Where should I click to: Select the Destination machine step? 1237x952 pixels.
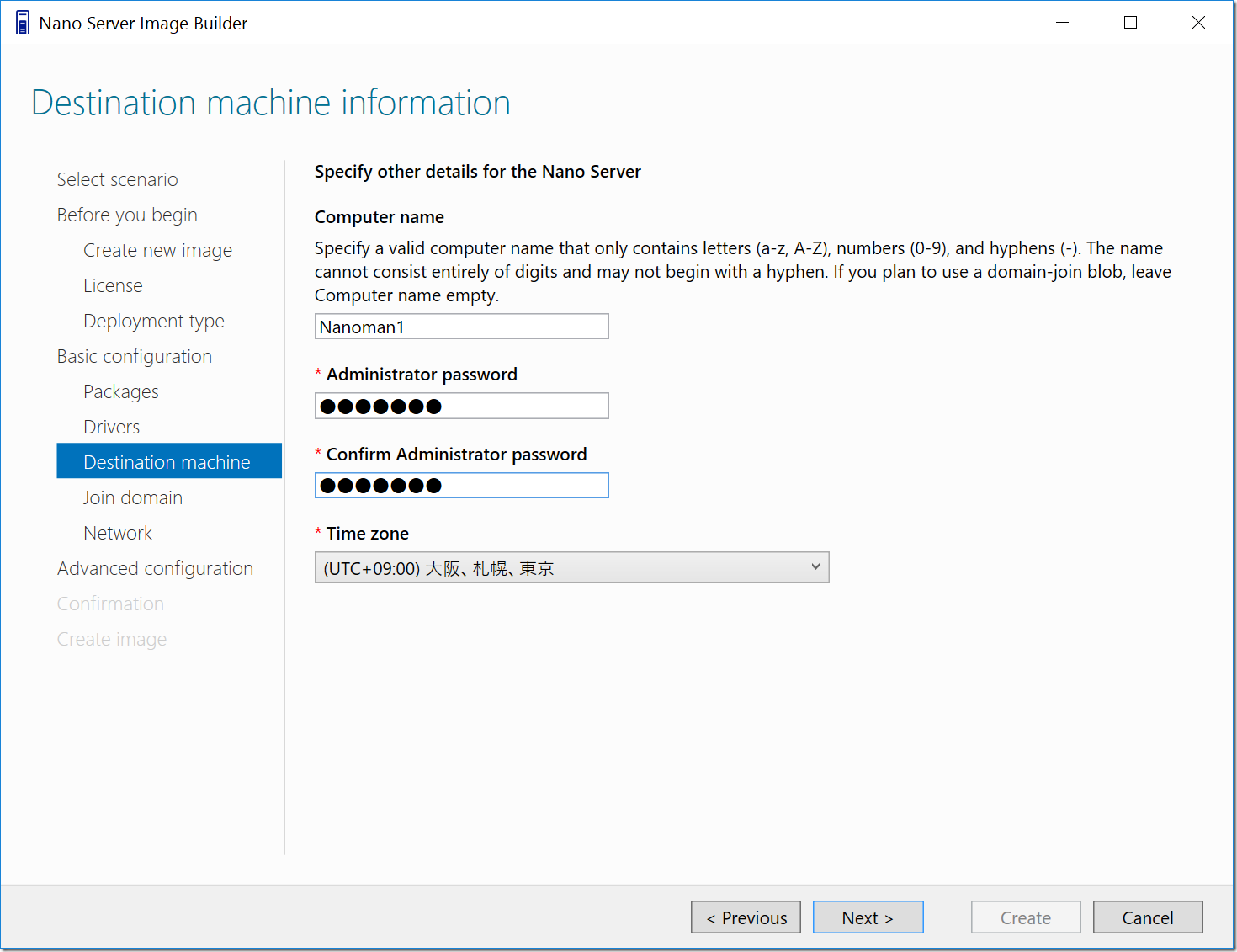(x=169, y=461)
